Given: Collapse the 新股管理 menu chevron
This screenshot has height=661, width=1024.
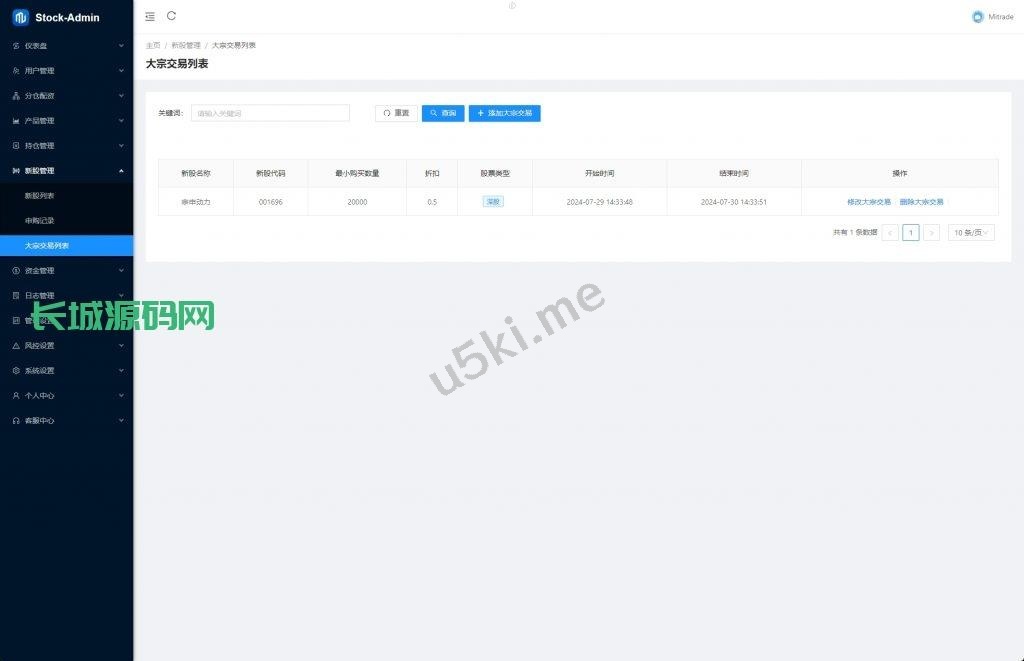Looking at the screenshot, I should coord(121,170).
